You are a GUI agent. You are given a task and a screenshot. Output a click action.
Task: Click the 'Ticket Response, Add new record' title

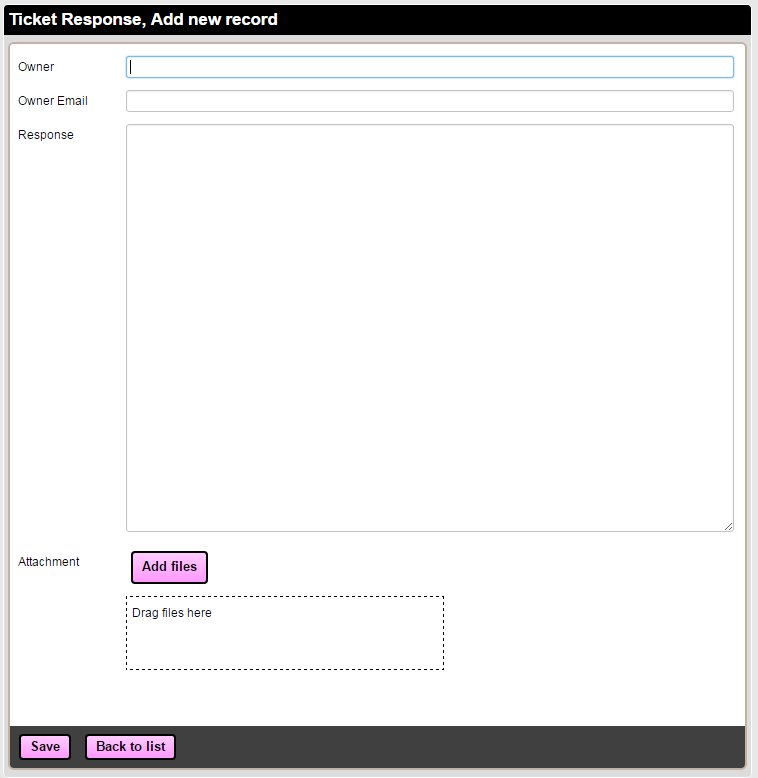click(144, 20)
